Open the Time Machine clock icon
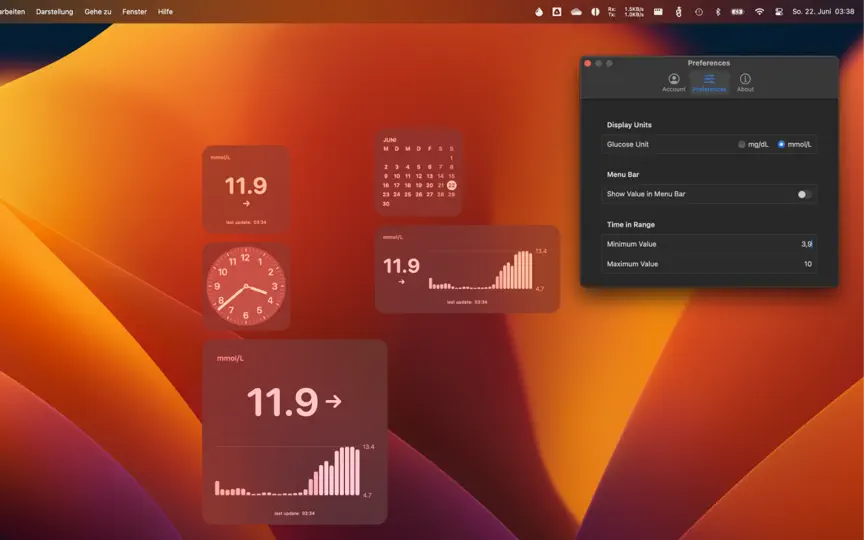Screen dimensions: 864x540 click(x=699, y=12)
